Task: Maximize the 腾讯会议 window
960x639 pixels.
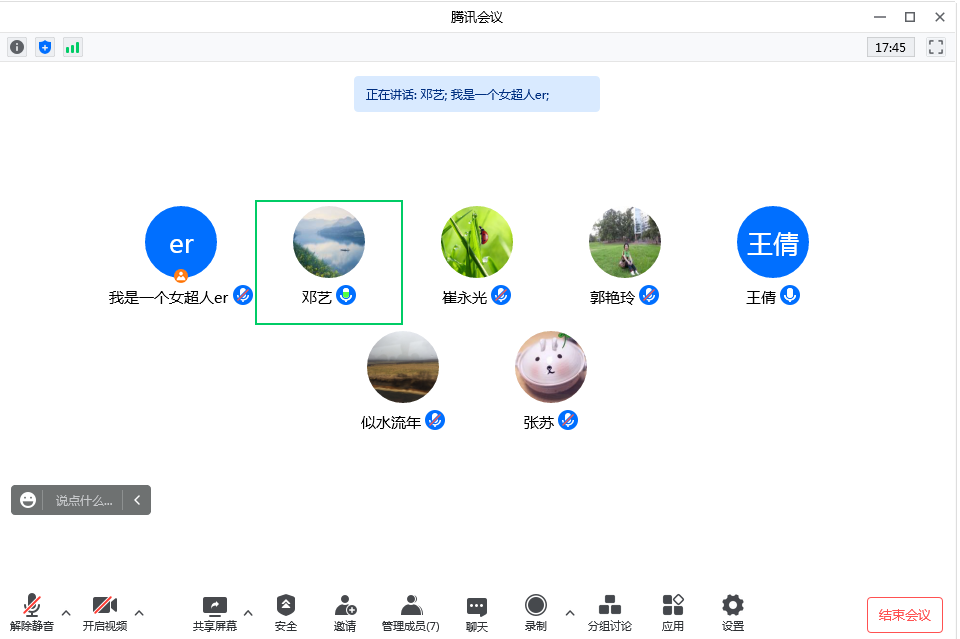Action: (x=910, y=17)
